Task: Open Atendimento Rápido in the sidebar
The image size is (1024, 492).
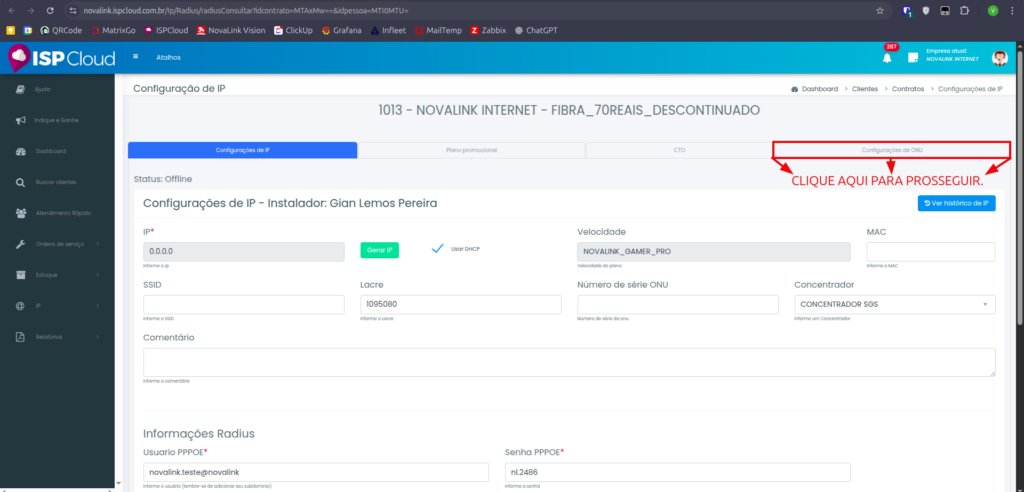Action: (60, 213)
